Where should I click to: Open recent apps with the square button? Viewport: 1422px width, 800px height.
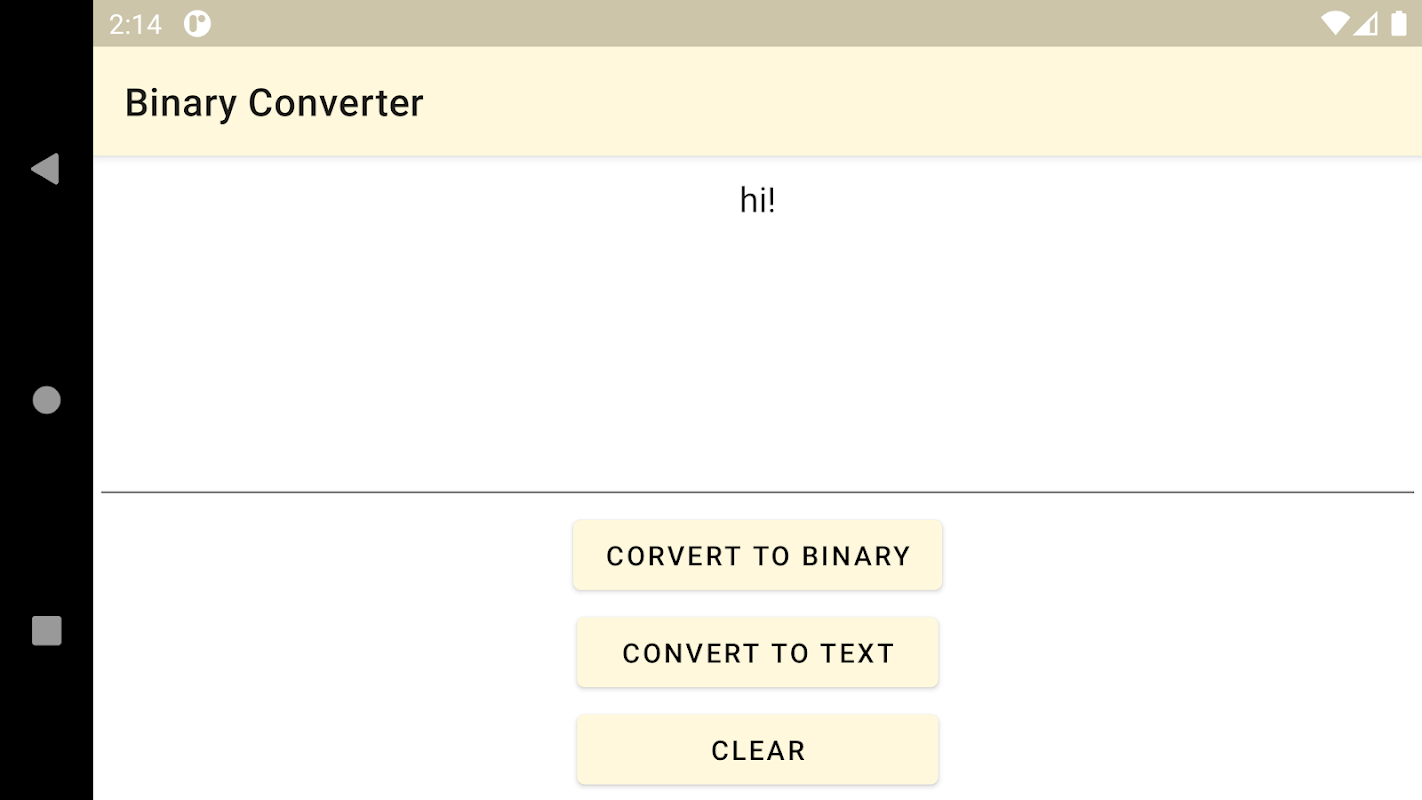(x=46, y=631)
